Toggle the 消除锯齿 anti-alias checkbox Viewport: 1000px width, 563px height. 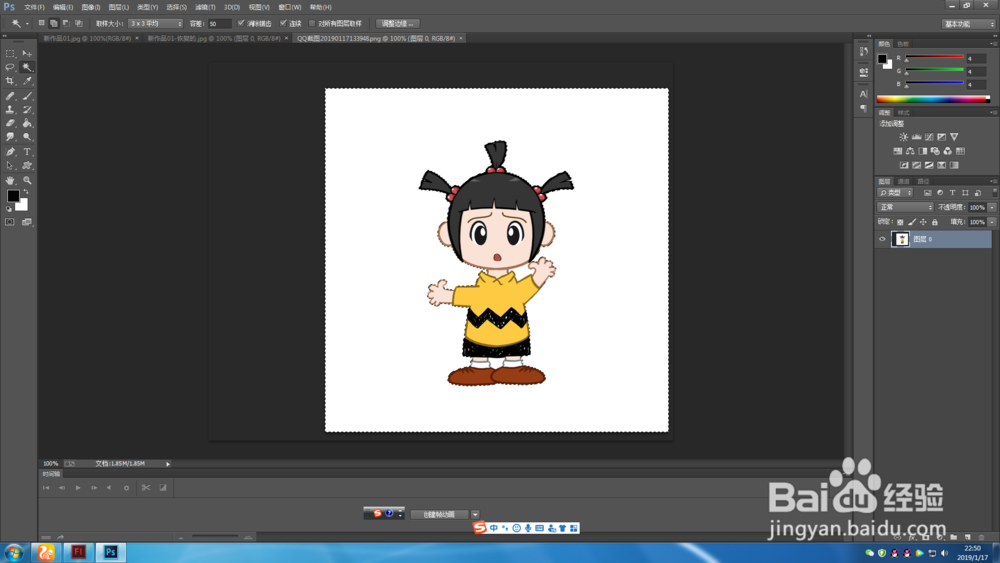point(241,23)
